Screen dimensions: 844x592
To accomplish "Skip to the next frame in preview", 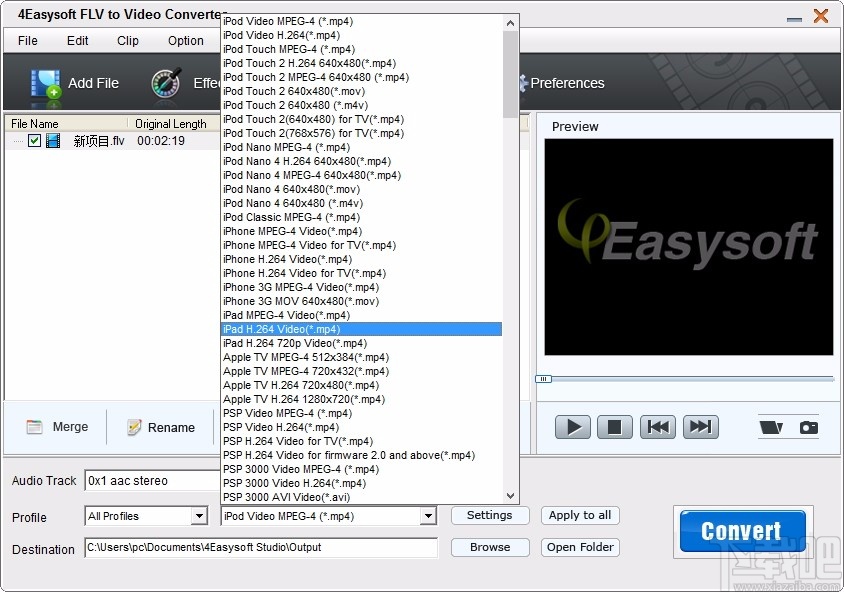I will pyautogui.click(x=700, y=426).
